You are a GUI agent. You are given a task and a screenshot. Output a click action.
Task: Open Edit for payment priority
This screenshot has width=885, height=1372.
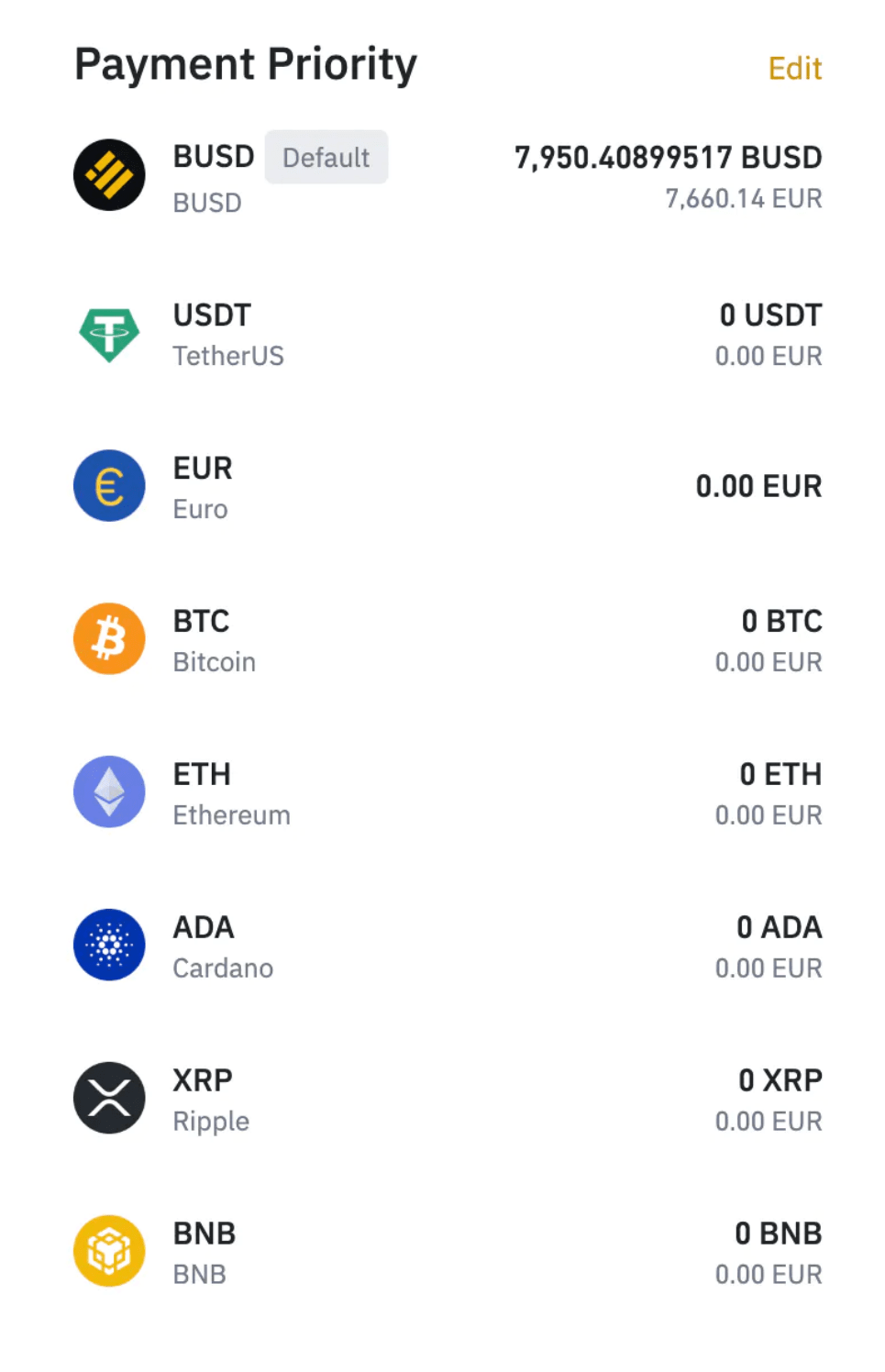tap(794, 69)
